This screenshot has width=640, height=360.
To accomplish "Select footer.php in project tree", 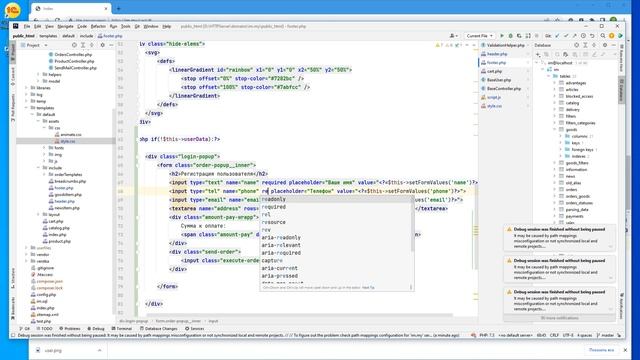I will 64,188.
